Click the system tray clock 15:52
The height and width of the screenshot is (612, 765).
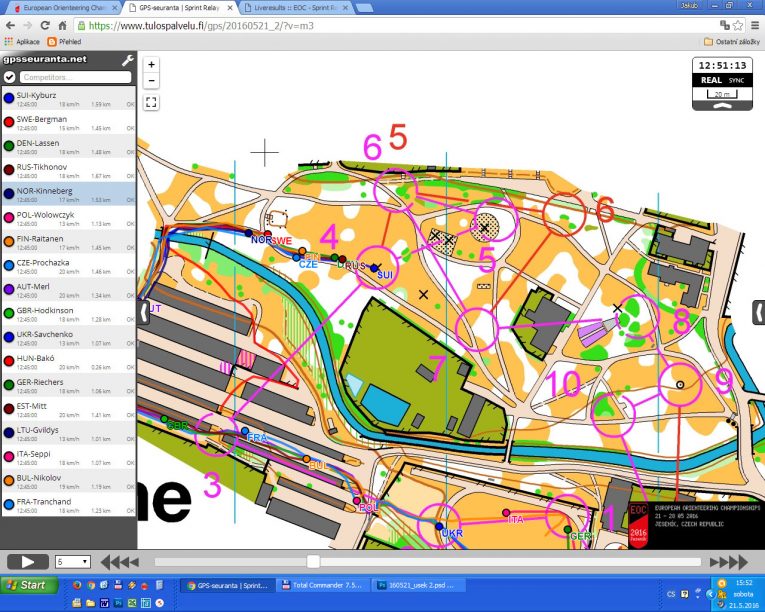coord(744,583)
